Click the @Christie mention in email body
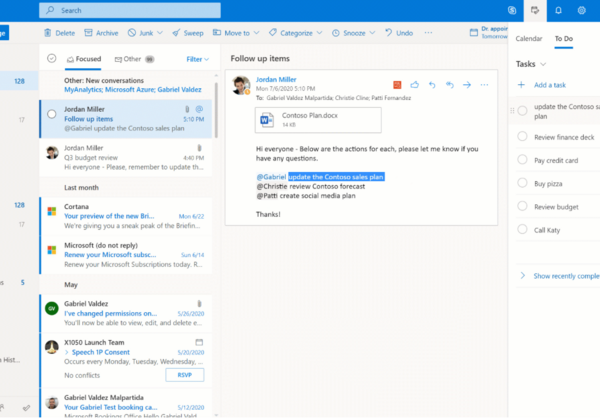 tap(272, 186)
